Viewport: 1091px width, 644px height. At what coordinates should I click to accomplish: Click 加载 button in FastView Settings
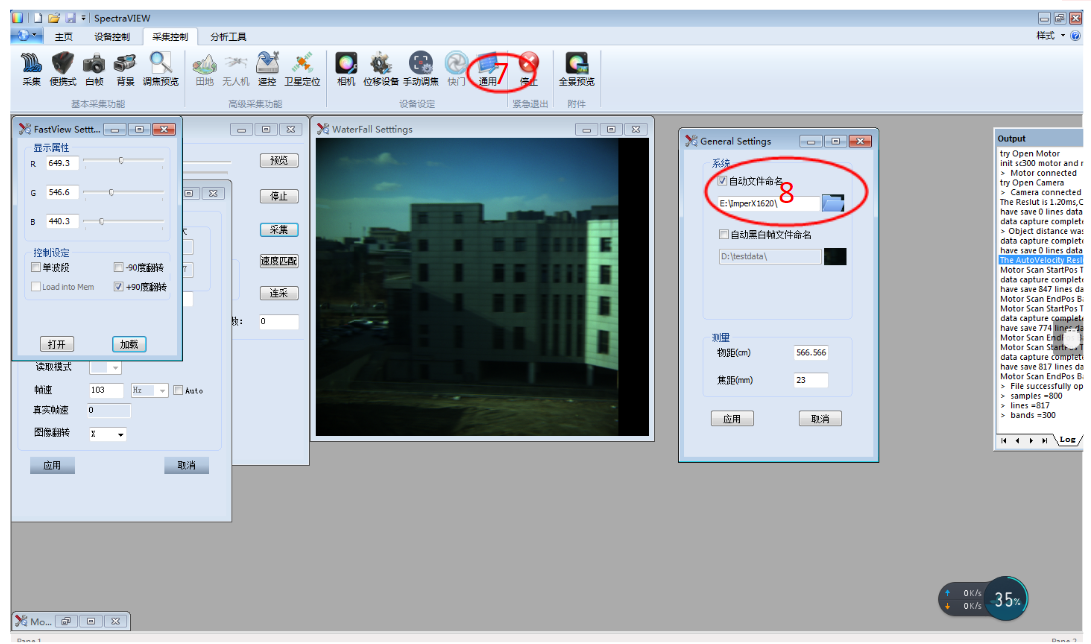[129, 344]
